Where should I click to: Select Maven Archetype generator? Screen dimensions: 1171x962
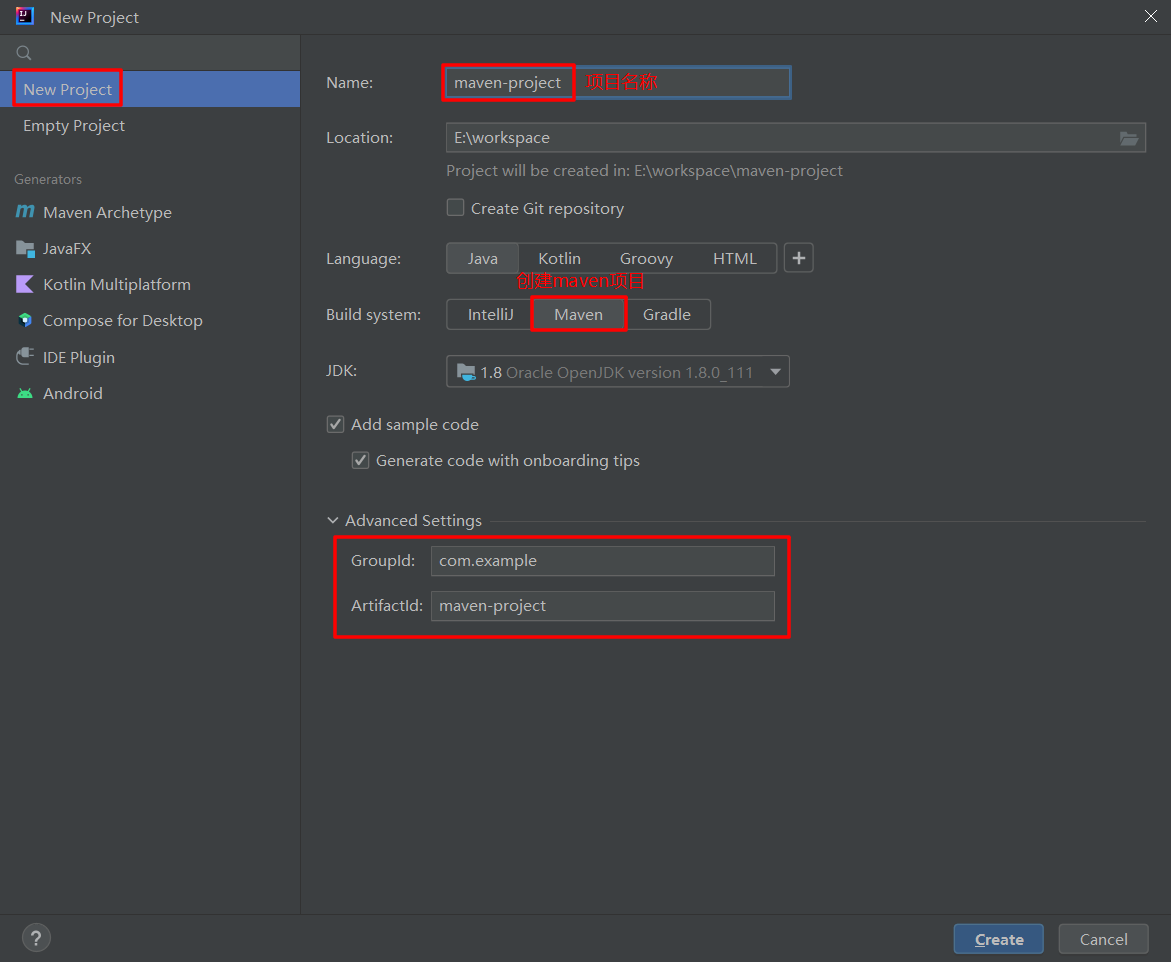(150, 212)
